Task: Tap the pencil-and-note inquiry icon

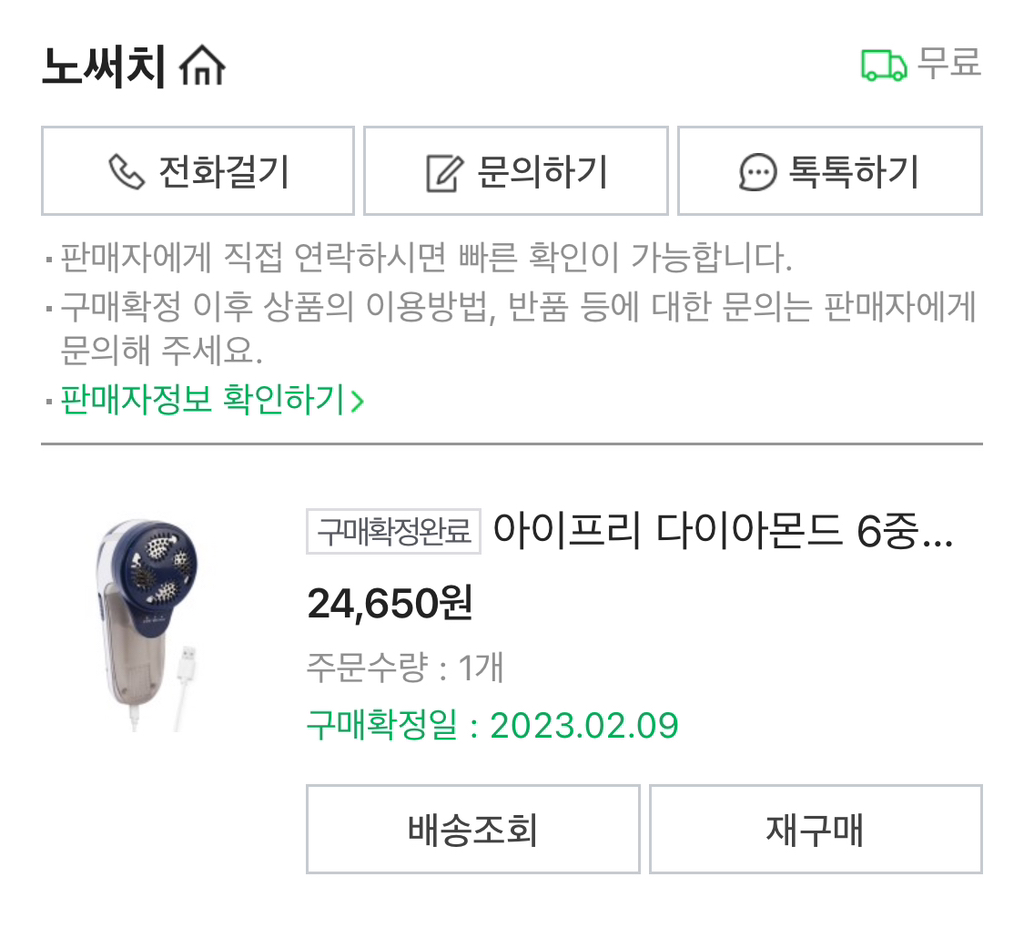Action: tap(445, 173)
